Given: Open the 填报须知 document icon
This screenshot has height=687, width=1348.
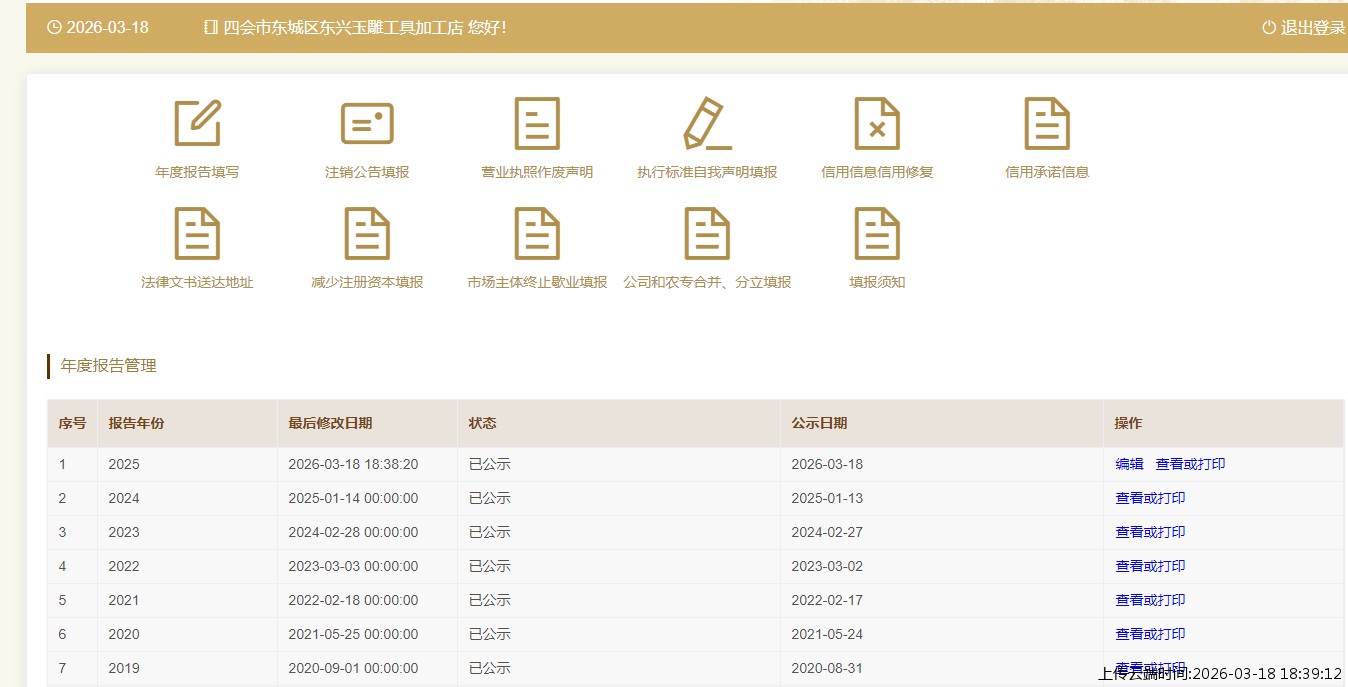Looking at the screenshot, I should (x=877, y=234).
